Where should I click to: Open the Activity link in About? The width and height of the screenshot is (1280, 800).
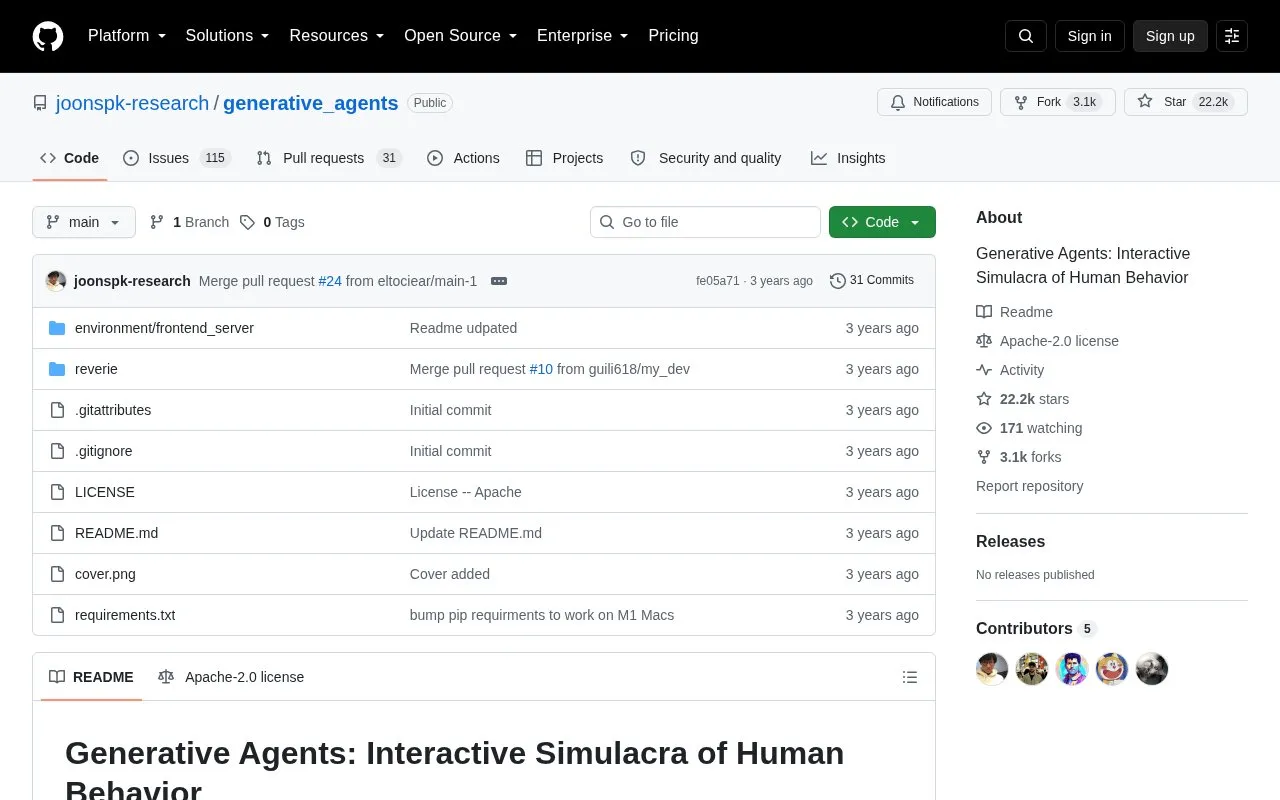click(x=1011, y=370)
